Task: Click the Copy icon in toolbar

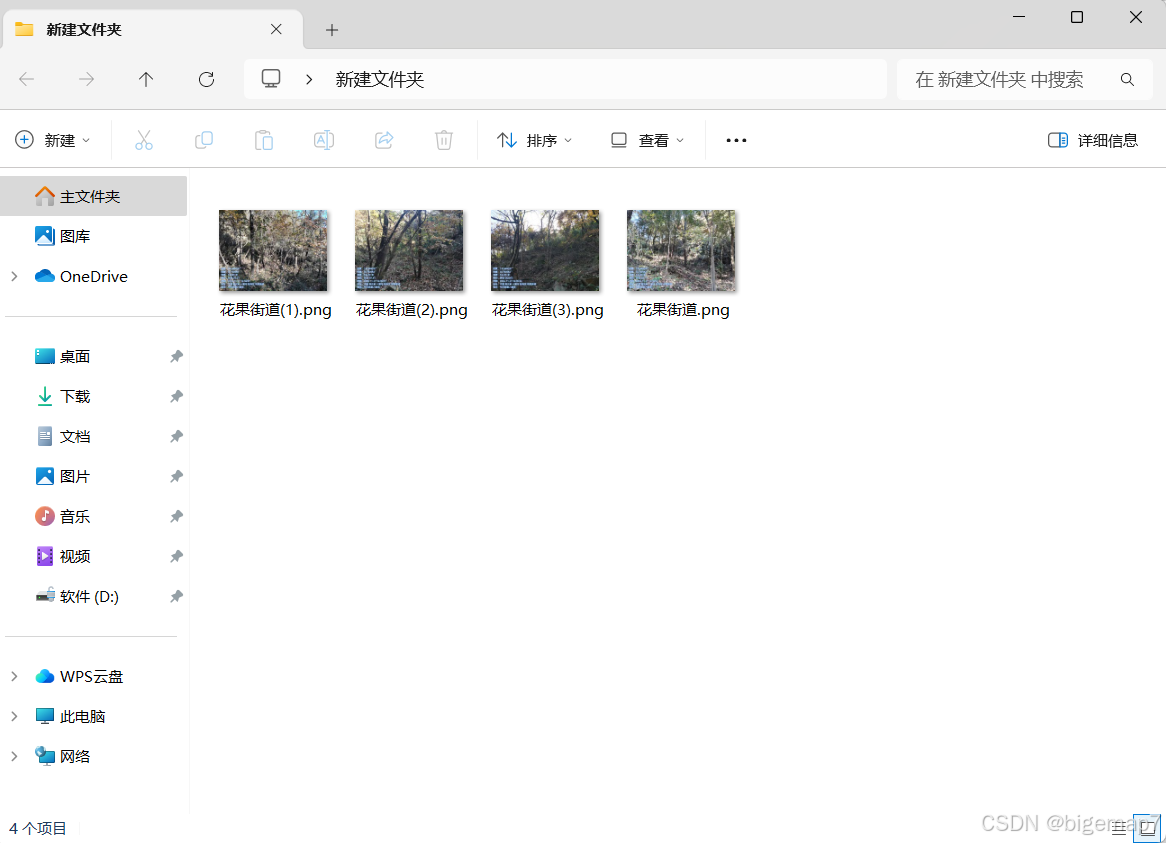Action: tap(204, 140)
